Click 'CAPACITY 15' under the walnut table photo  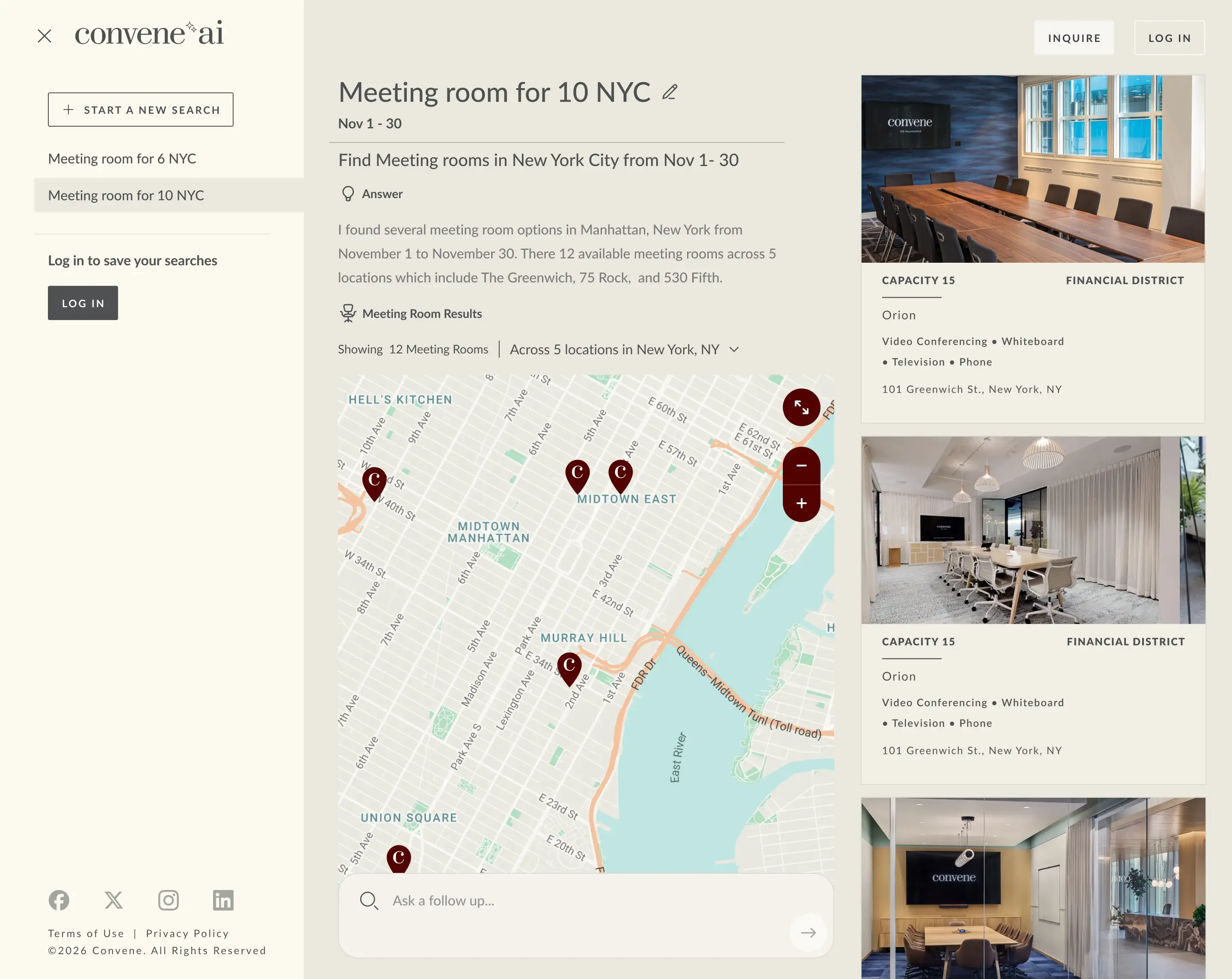[918, 280]
